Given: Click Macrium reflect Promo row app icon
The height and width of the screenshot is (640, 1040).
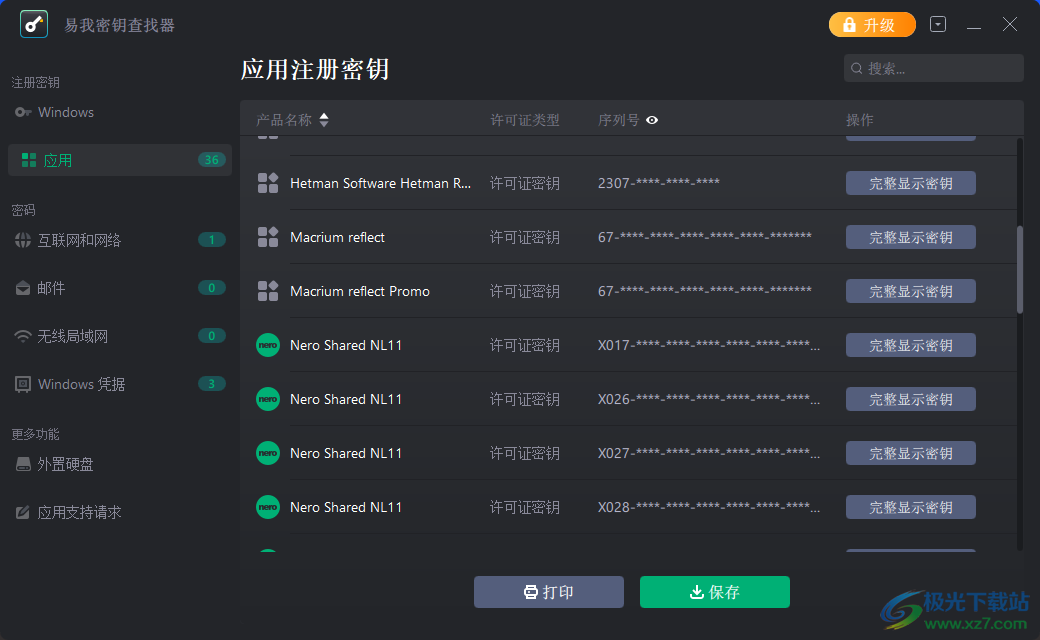Looking at the screenshot, I should click(268, 291).
